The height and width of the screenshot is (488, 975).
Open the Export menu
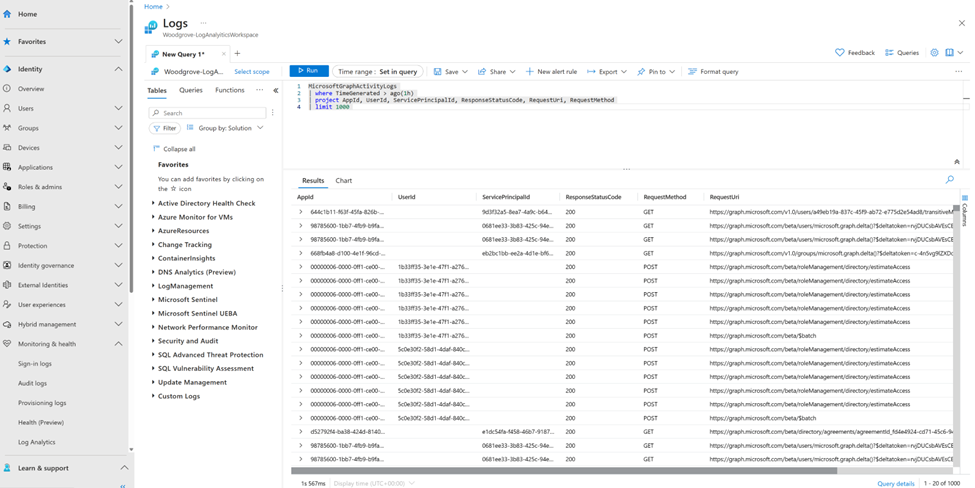[607, 72]
